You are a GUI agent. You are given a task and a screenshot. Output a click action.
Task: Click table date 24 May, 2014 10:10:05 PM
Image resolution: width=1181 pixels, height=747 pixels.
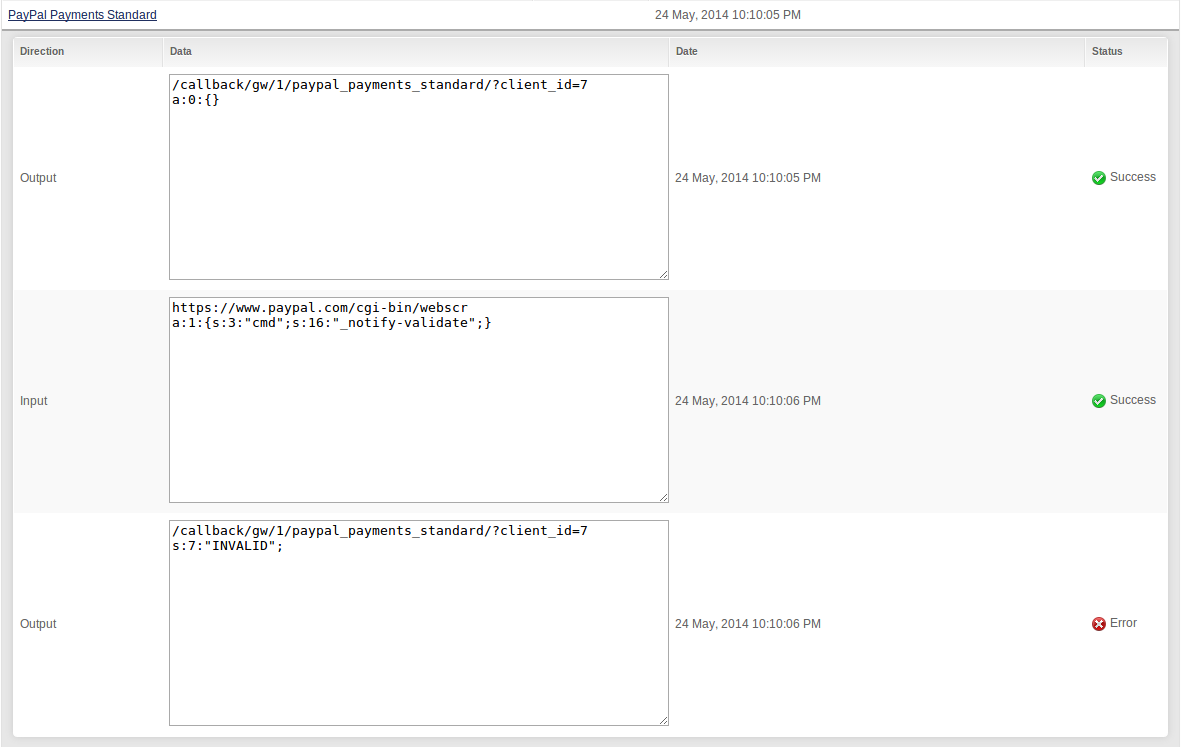(748, 178)
